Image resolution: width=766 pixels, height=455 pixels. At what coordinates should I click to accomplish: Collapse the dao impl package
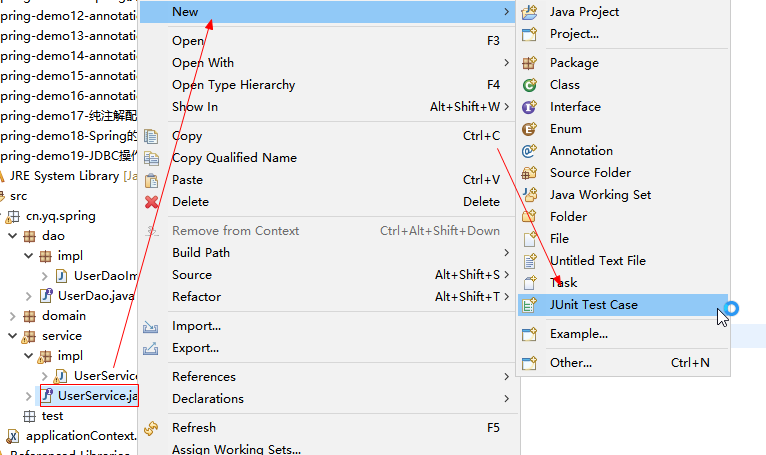tap(28, 256)
